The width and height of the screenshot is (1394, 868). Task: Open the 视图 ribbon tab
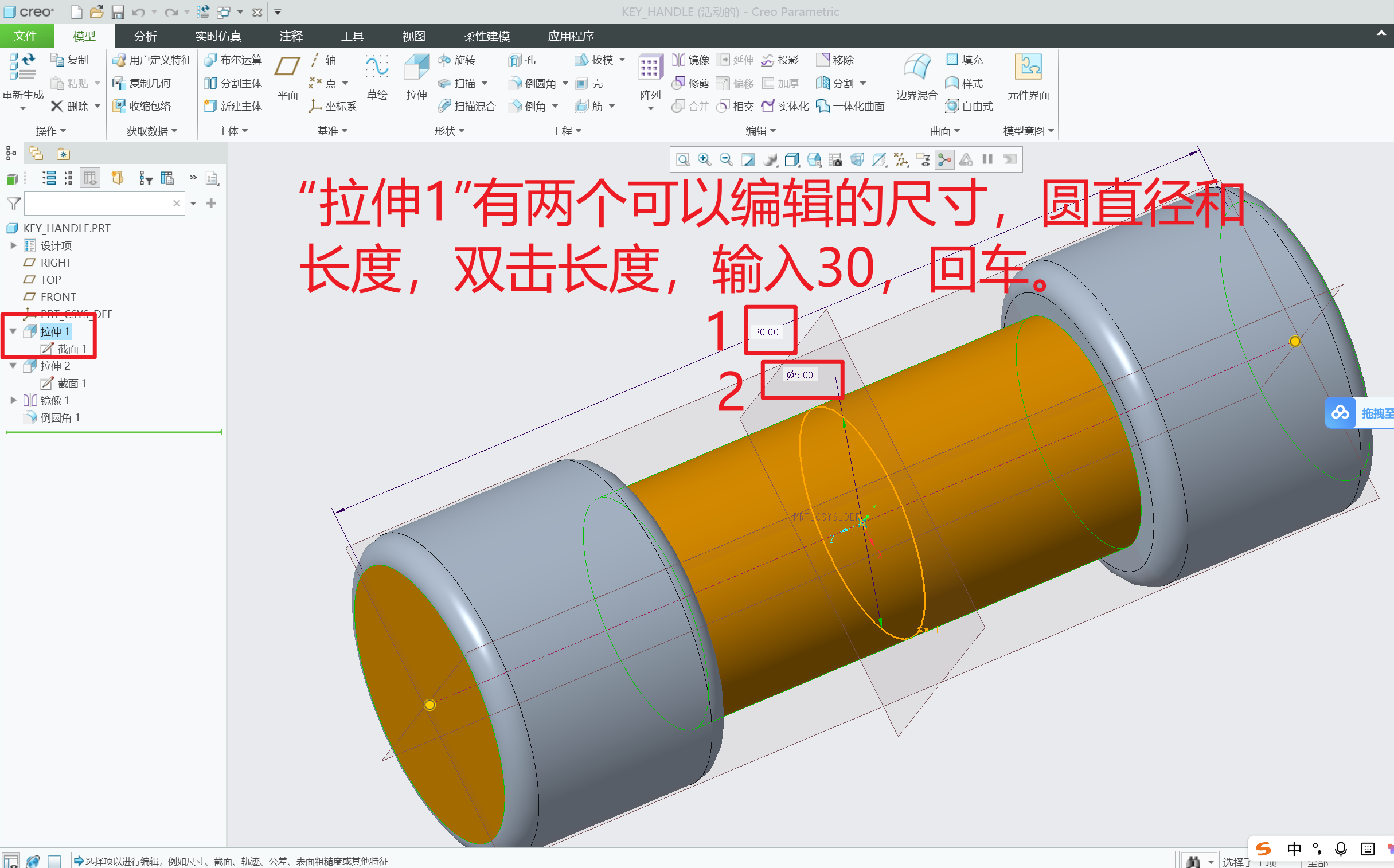[x=413, y=36]
